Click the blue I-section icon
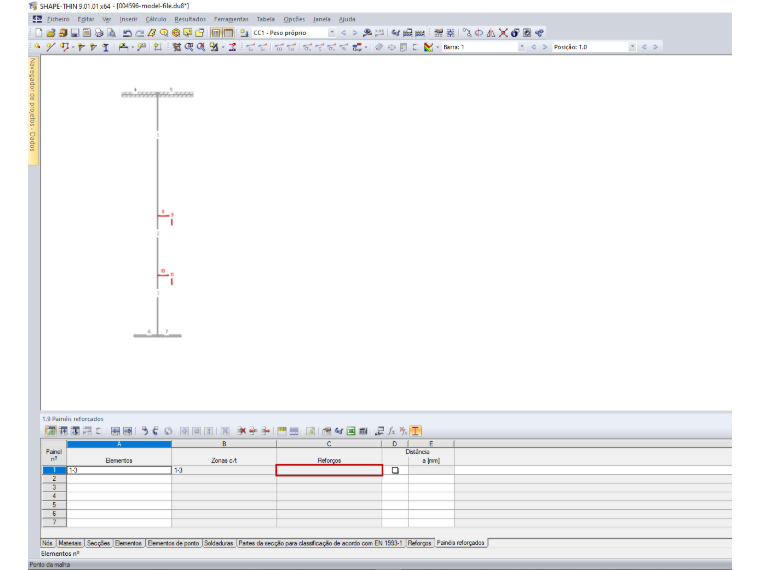 [x=105, y=47]
